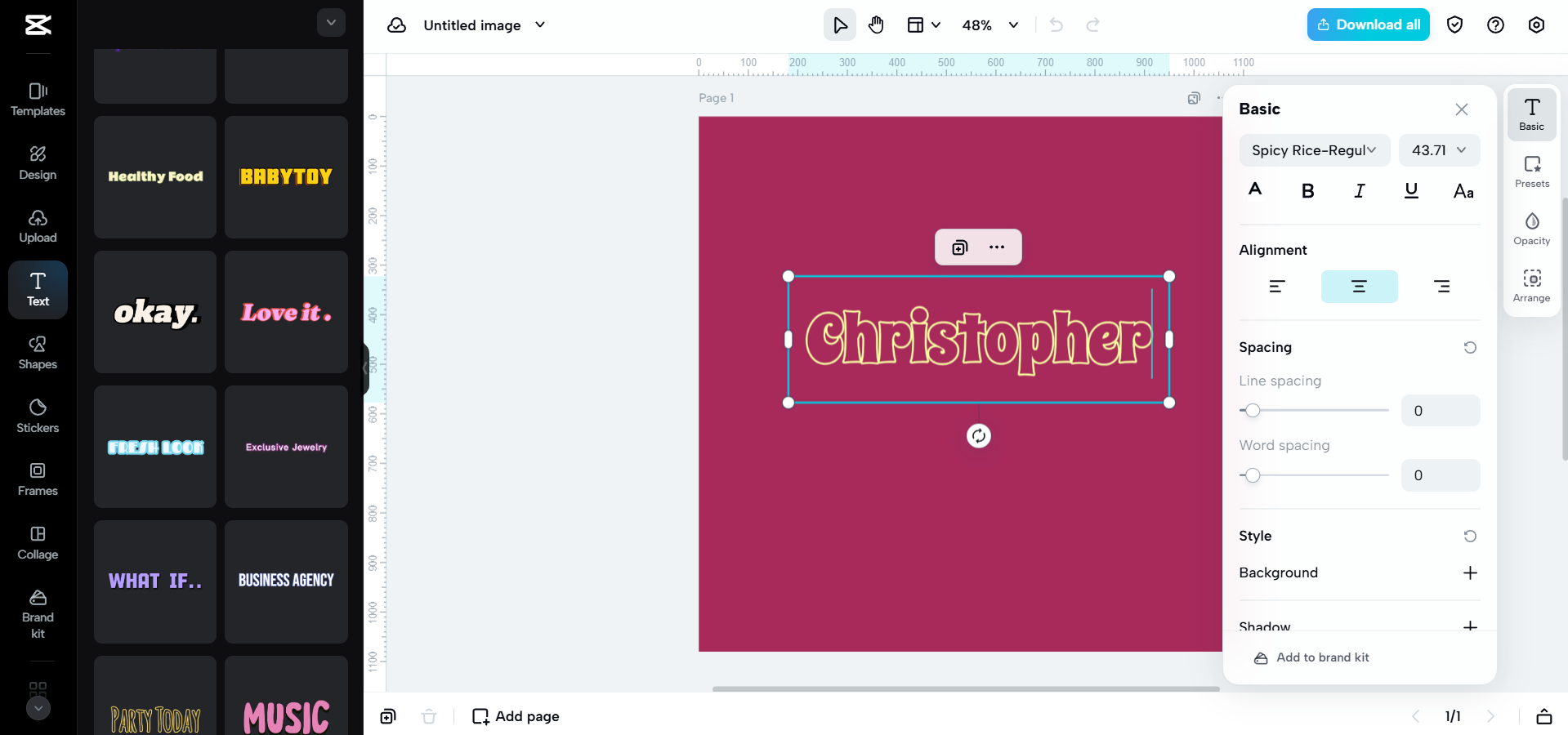Click the Word spacing value field
The height and width of the screenshot is (735, 1568).
(x=1441, y=475)
